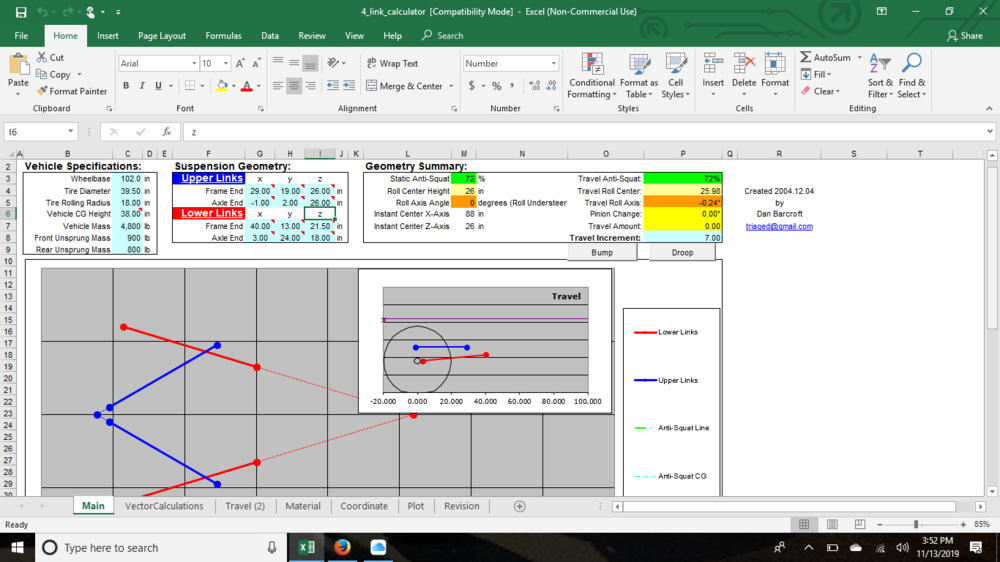1000x562 pixels.
Task: Click the formula bar input field
Action: [584, 132]
